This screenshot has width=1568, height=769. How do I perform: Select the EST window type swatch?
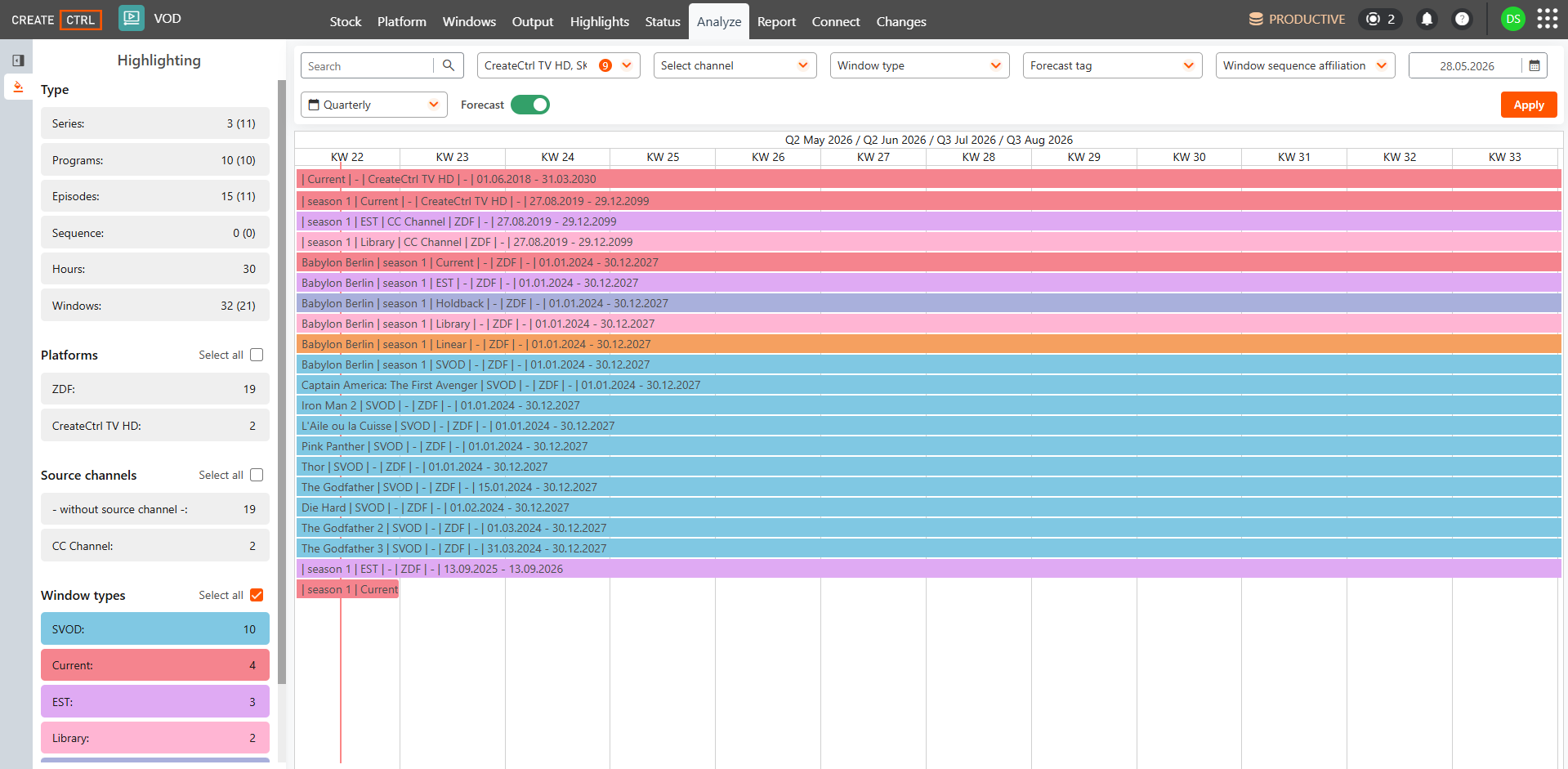pos(155,702)
